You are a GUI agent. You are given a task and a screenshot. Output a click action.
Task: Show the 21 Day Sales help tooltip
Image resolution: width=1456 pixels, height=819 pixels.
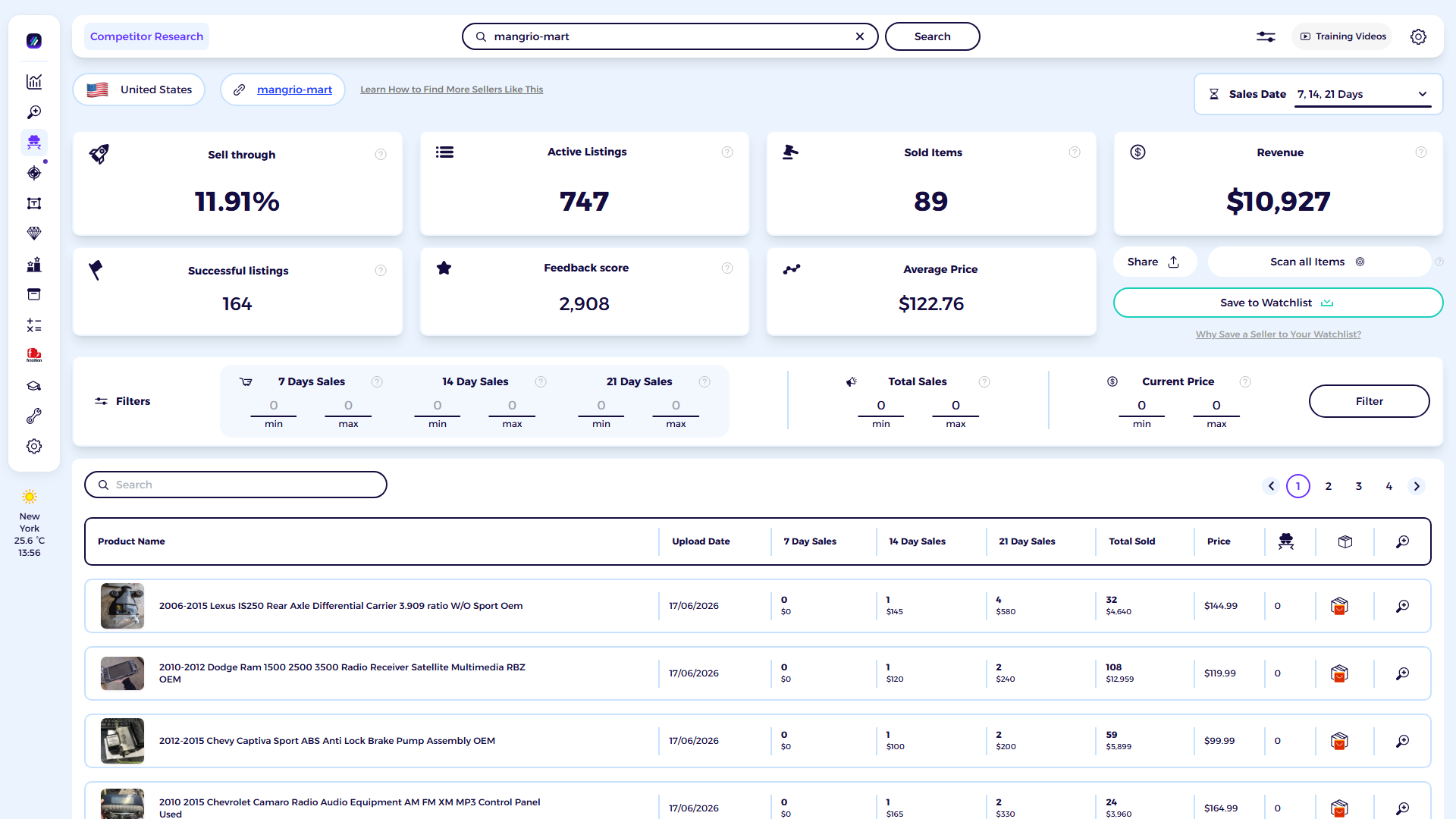[704, 382]
